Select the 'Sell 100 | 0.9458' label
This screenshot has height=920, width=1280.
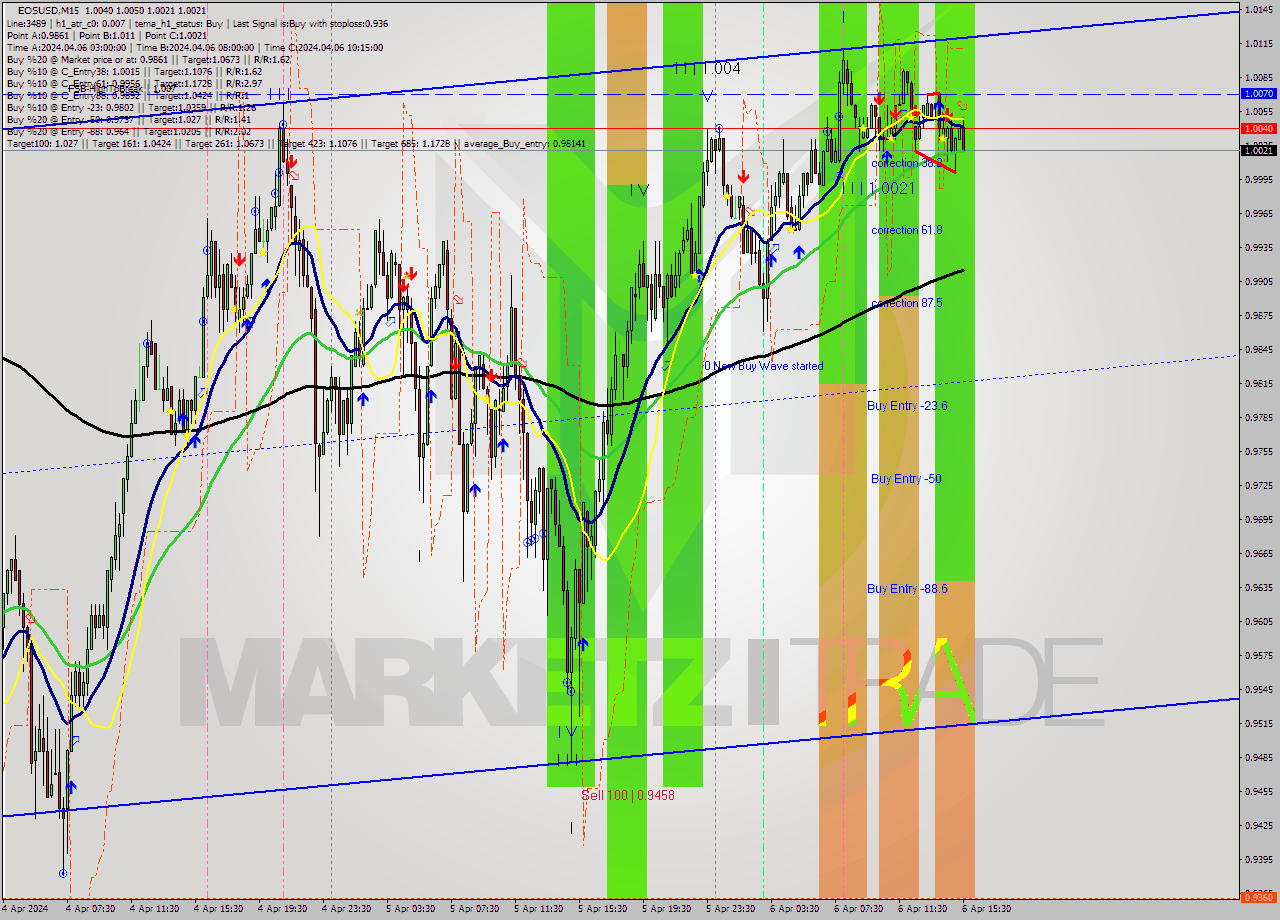click(628, 795)
